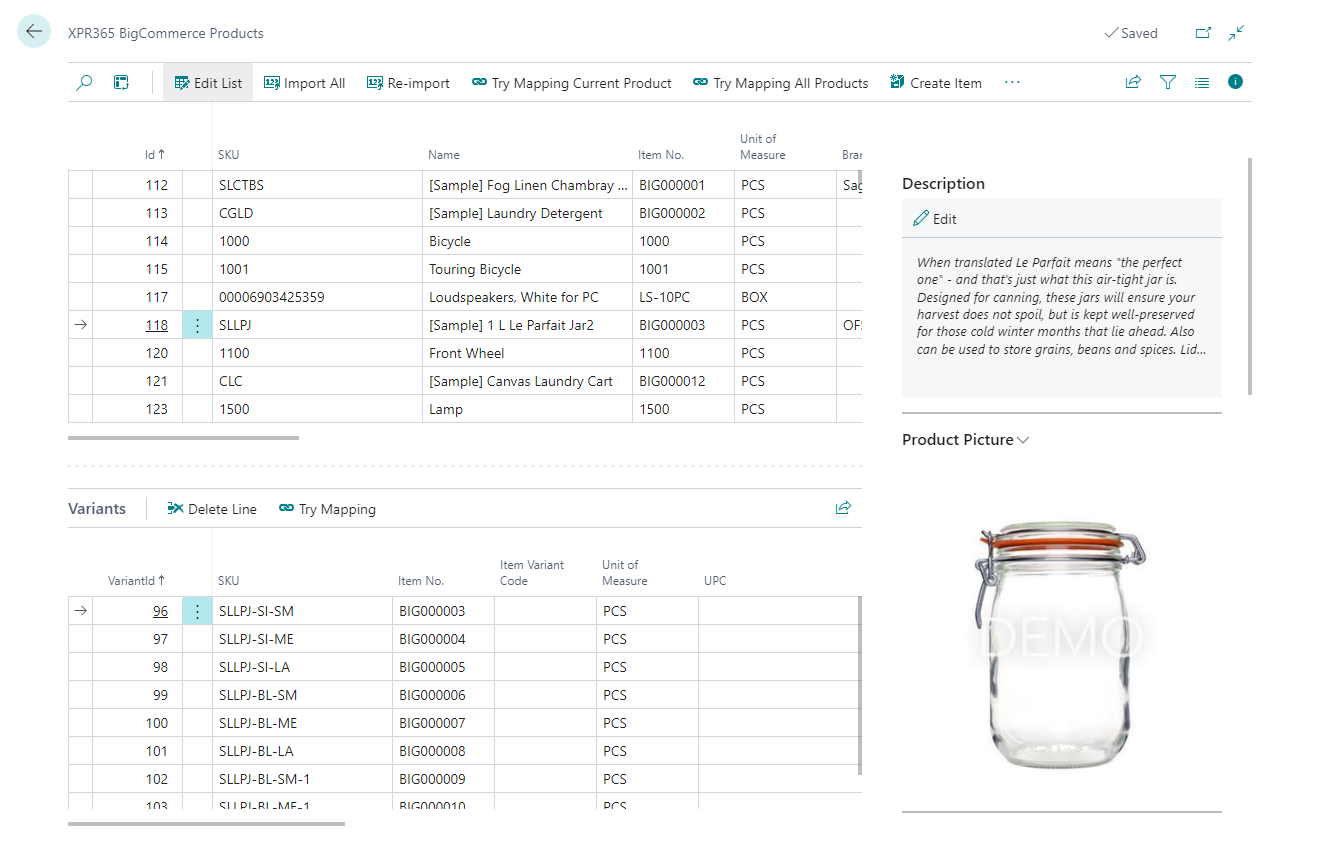Screen dimensions: 1320x852
Task: Click the products Unit of Measure header
Action: tap(763, 147)
